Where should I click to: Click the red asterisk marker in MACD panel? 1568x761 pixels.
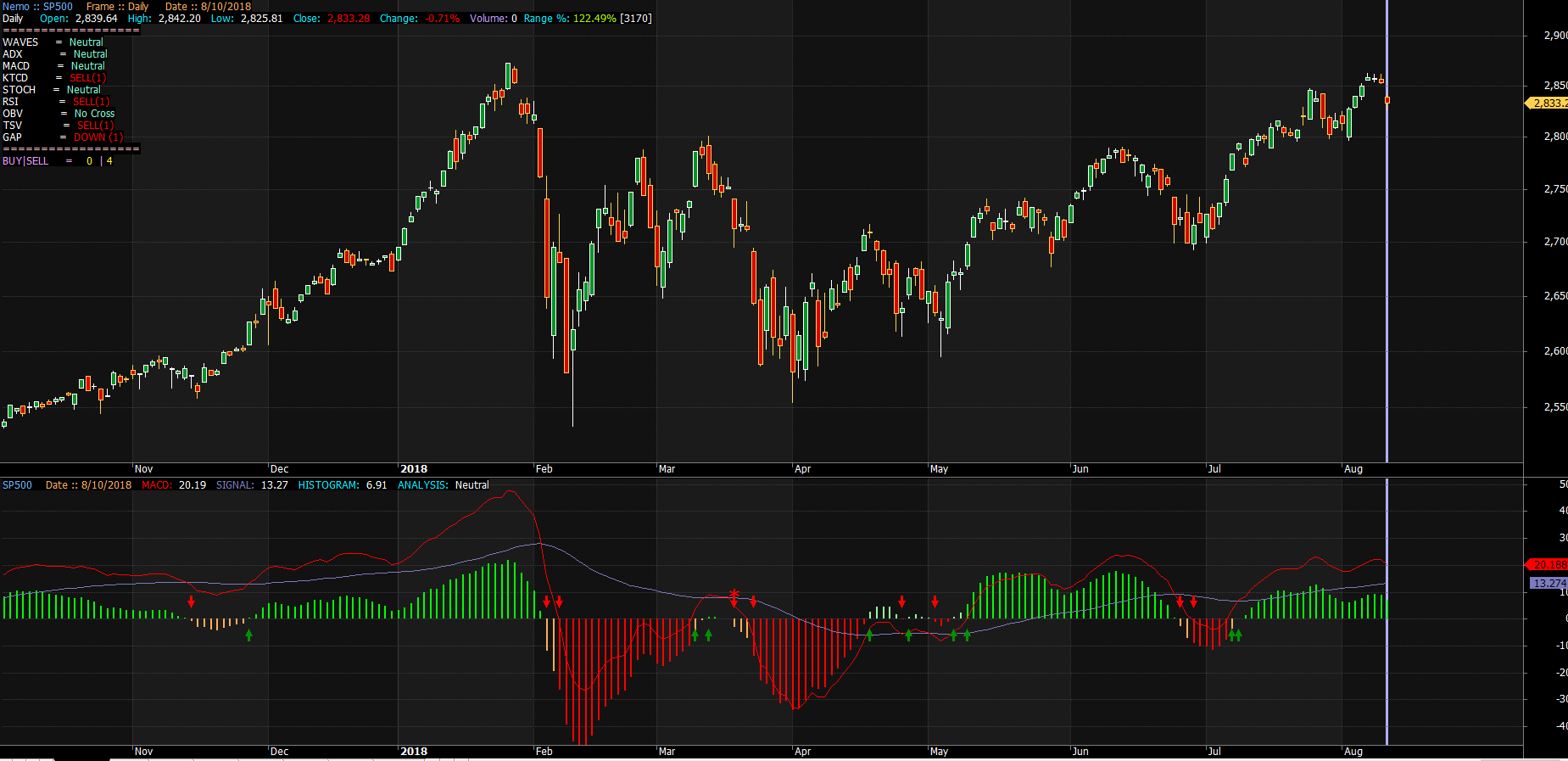734,594
